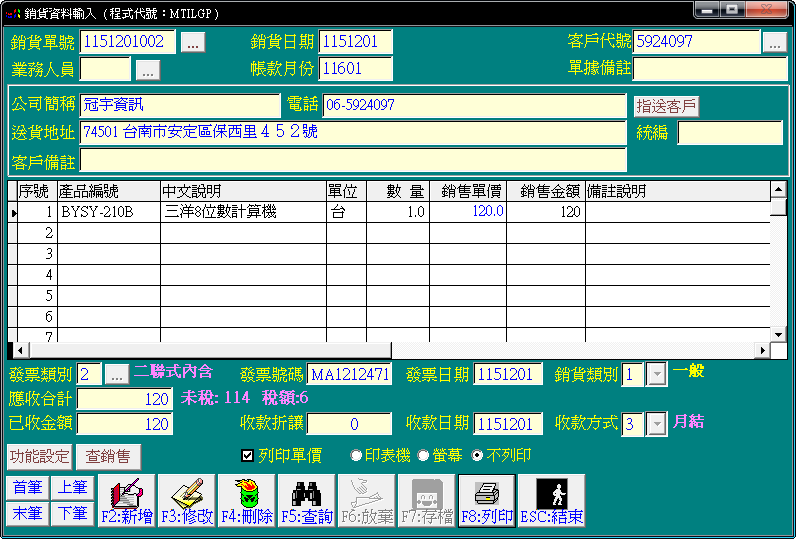Open F5:查詢 binoculars search icon
The height and width of the screenshot is (539, 796).
(307, 500)
